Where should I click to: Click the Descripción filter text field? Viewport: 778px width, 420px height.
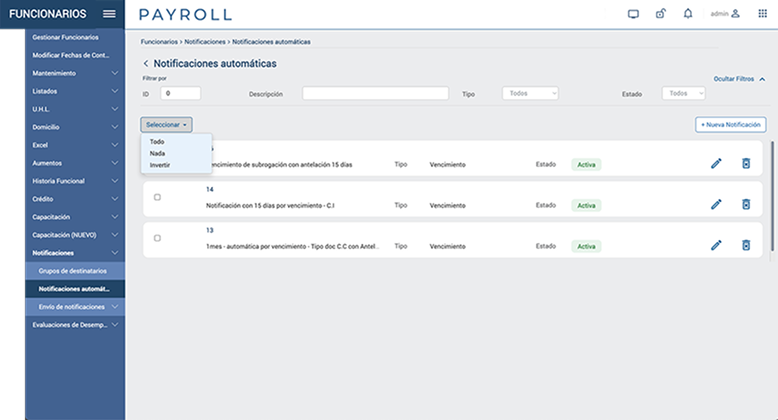[x=375, y=93]
